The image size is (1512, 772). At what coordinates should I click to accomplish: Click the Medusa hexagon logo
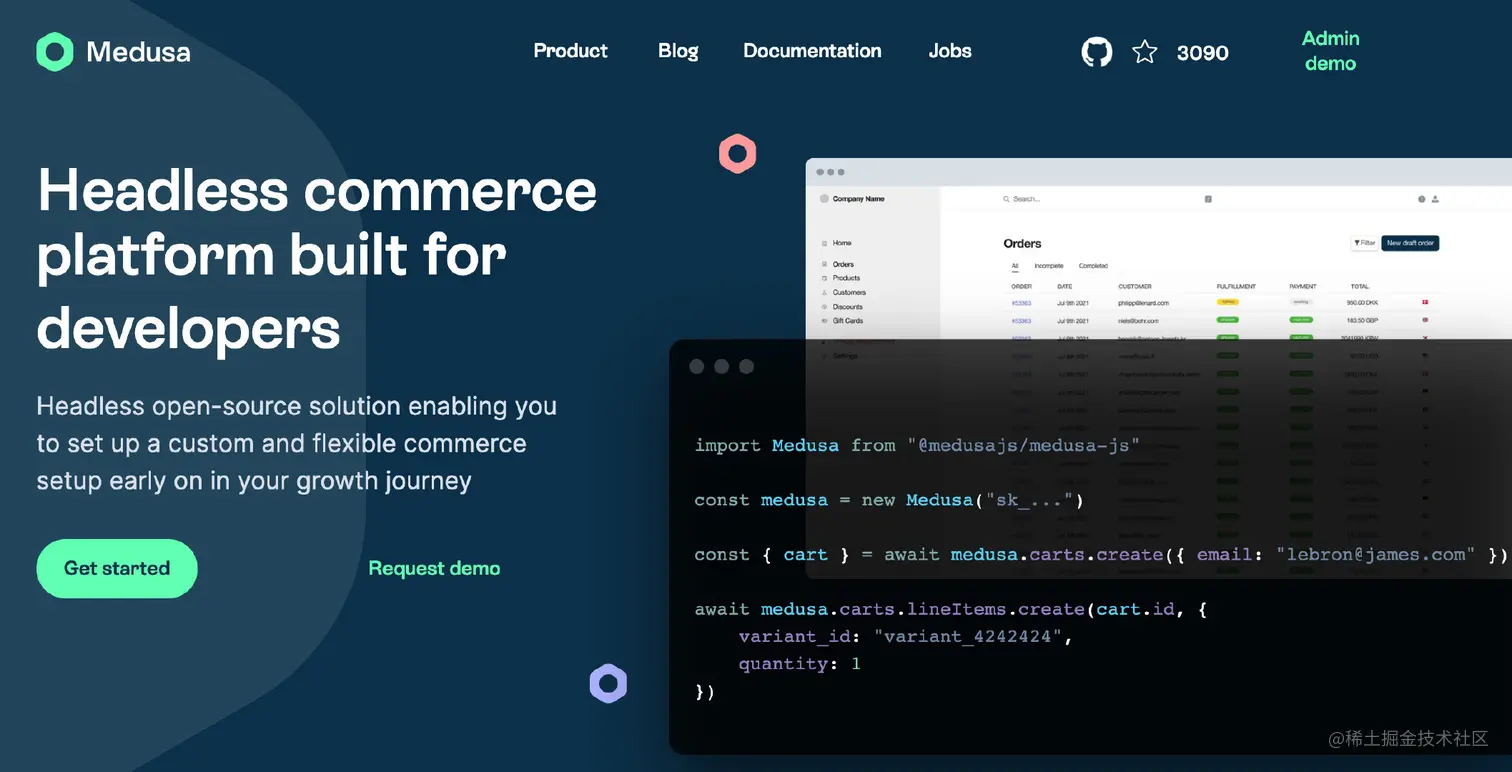coord(55,52)
